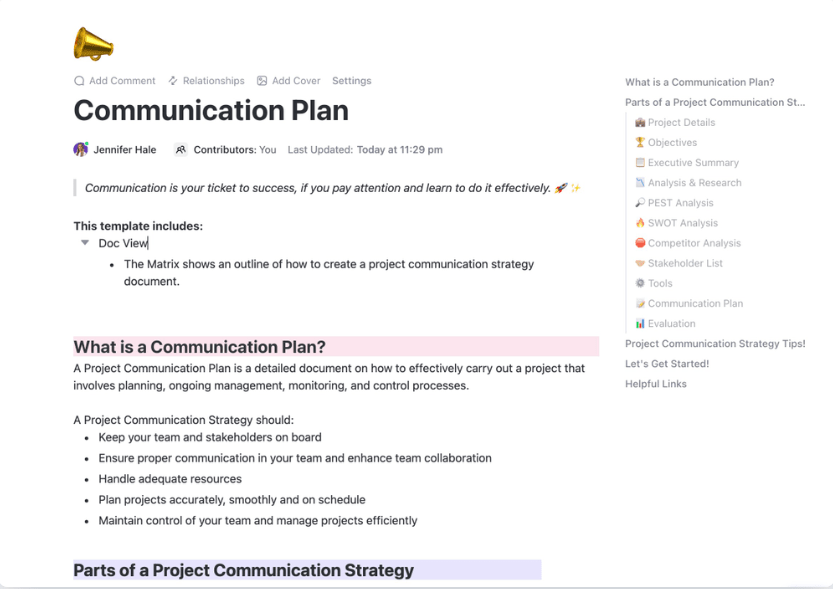Go to Project Communication Strategy Tips! section
The image size is (833, 589).
pos(715,344)
